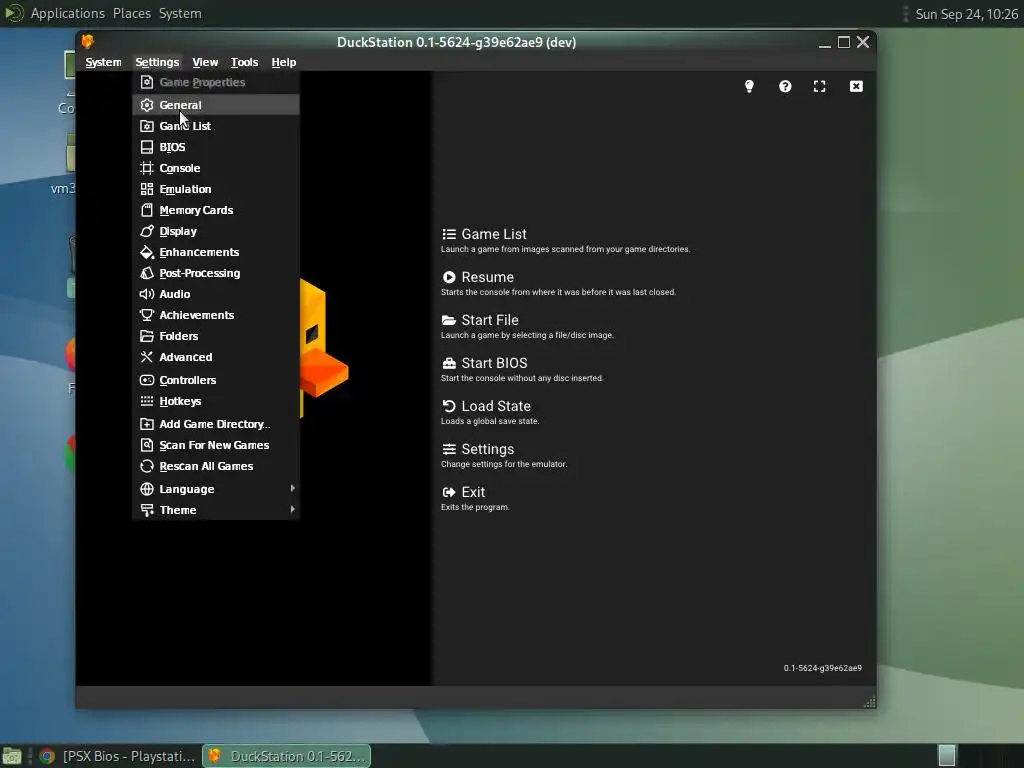Click the General gear icon in Settings menu
The width and height of the screenshot is (1024, 768).
[147, 104]
